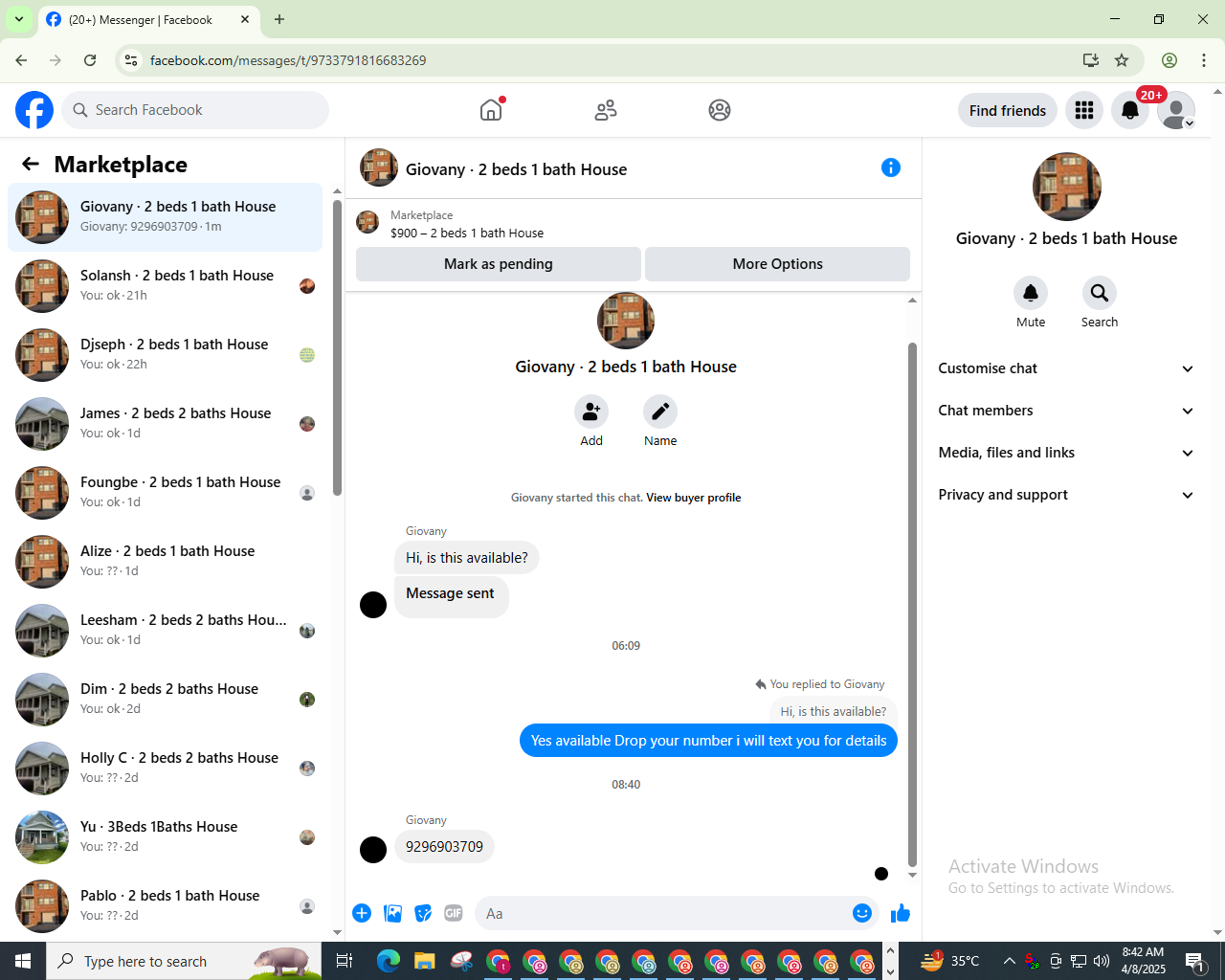Add people to the chat
The width and height of the screenshot is (1225, 980).
pos(591,412)
